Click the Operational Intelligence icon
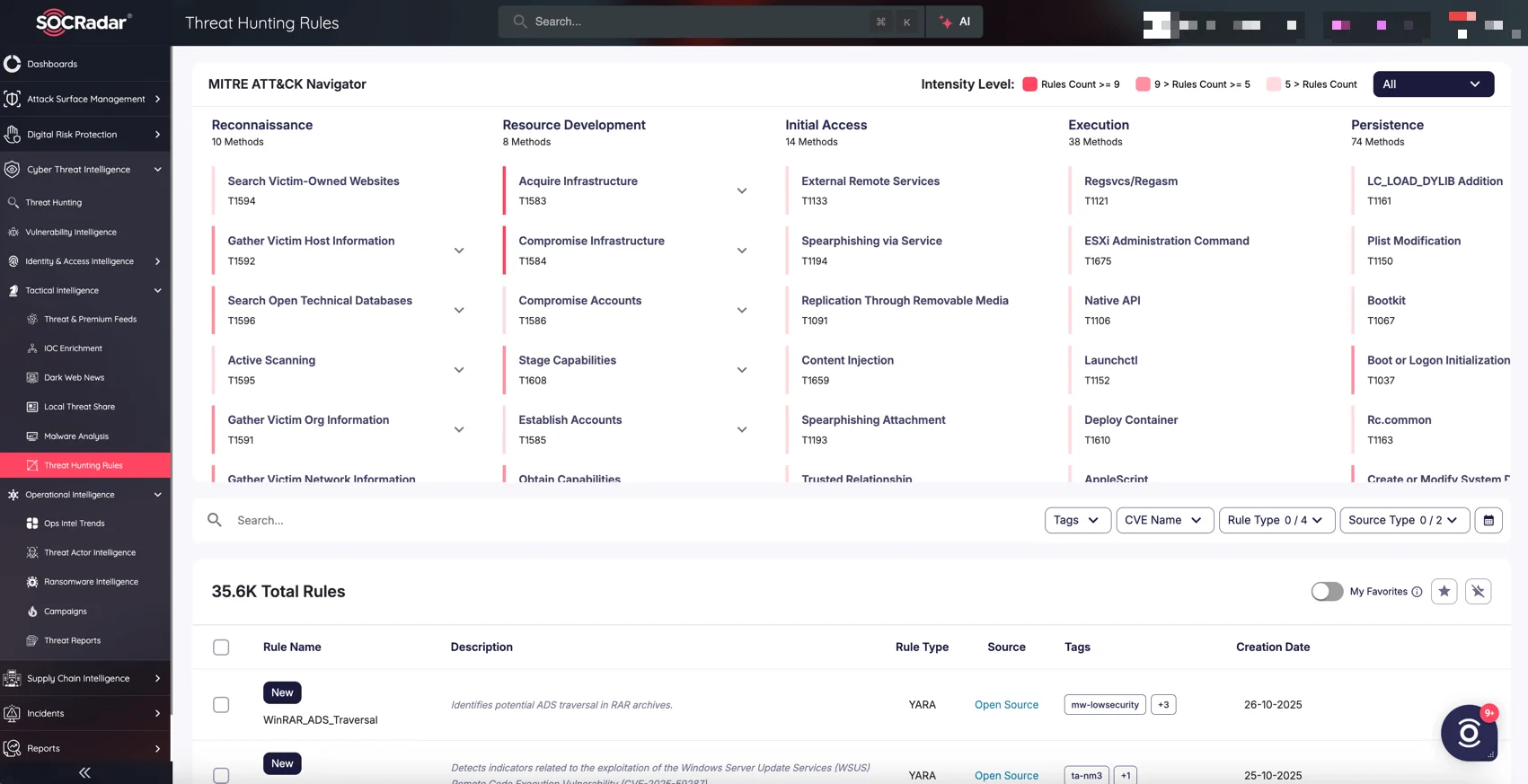 click(x=13, y=495)
